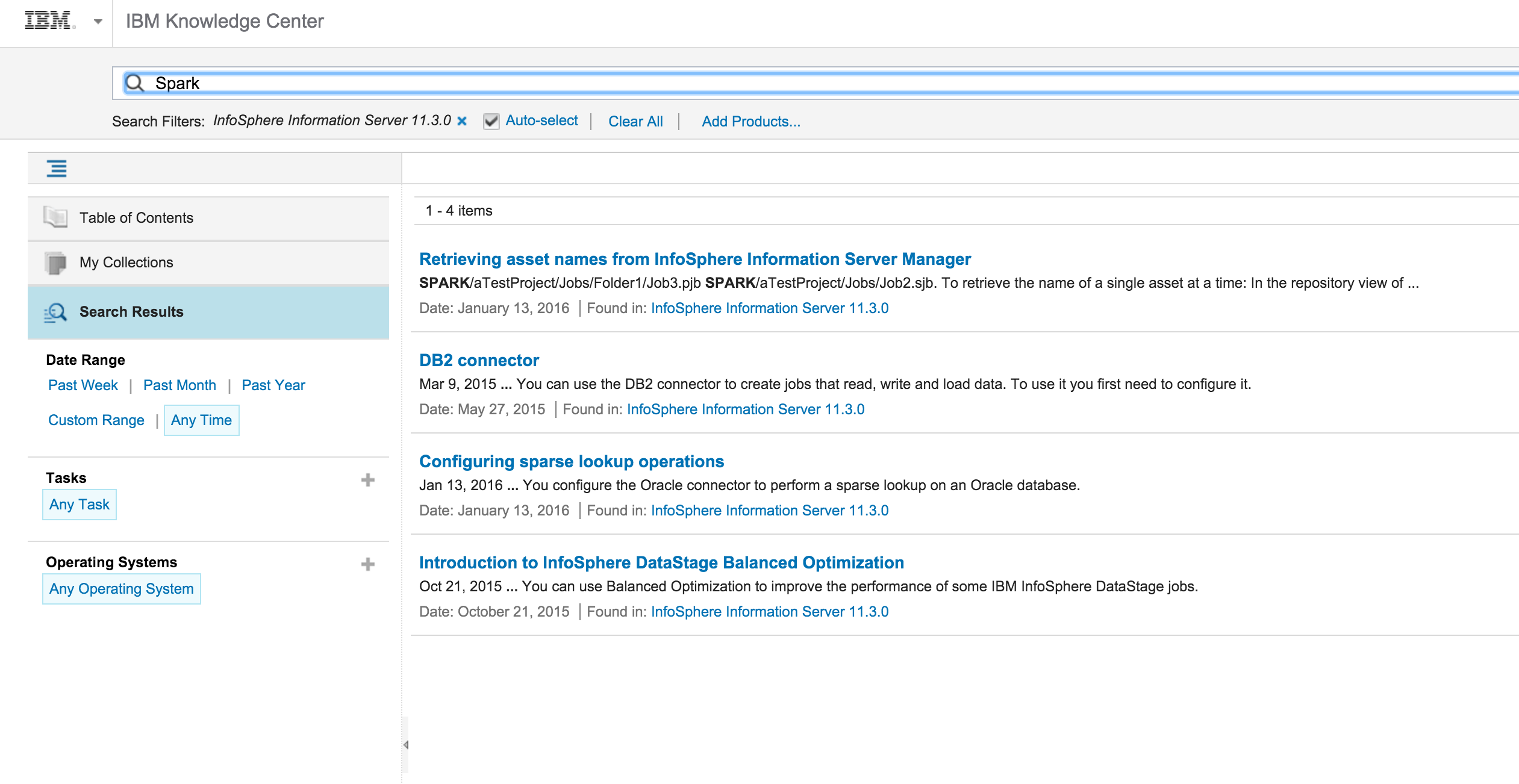Filter results by Past Month

(x=179, y=385)
